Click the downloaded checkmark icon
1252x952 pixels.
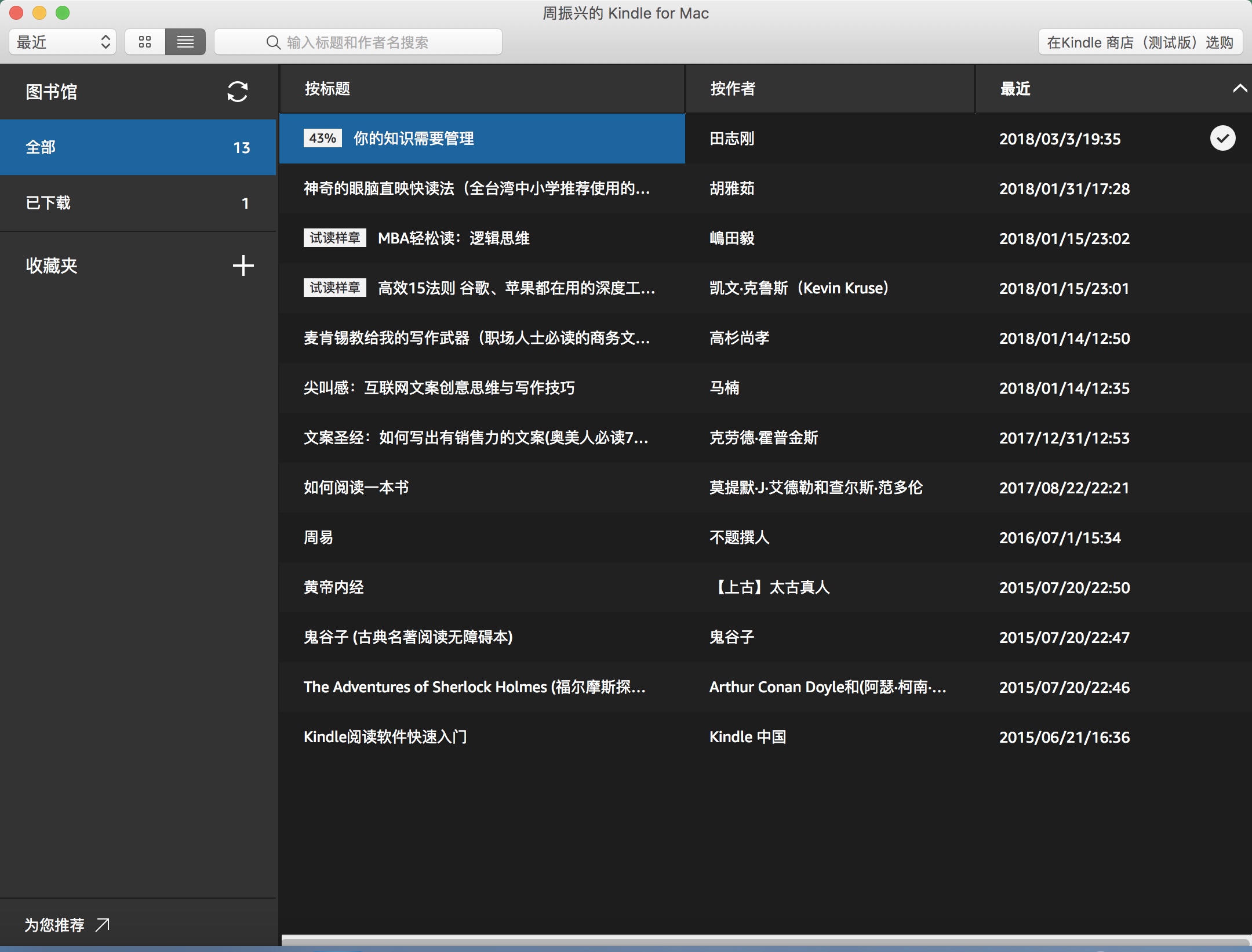click(1222, 139)
